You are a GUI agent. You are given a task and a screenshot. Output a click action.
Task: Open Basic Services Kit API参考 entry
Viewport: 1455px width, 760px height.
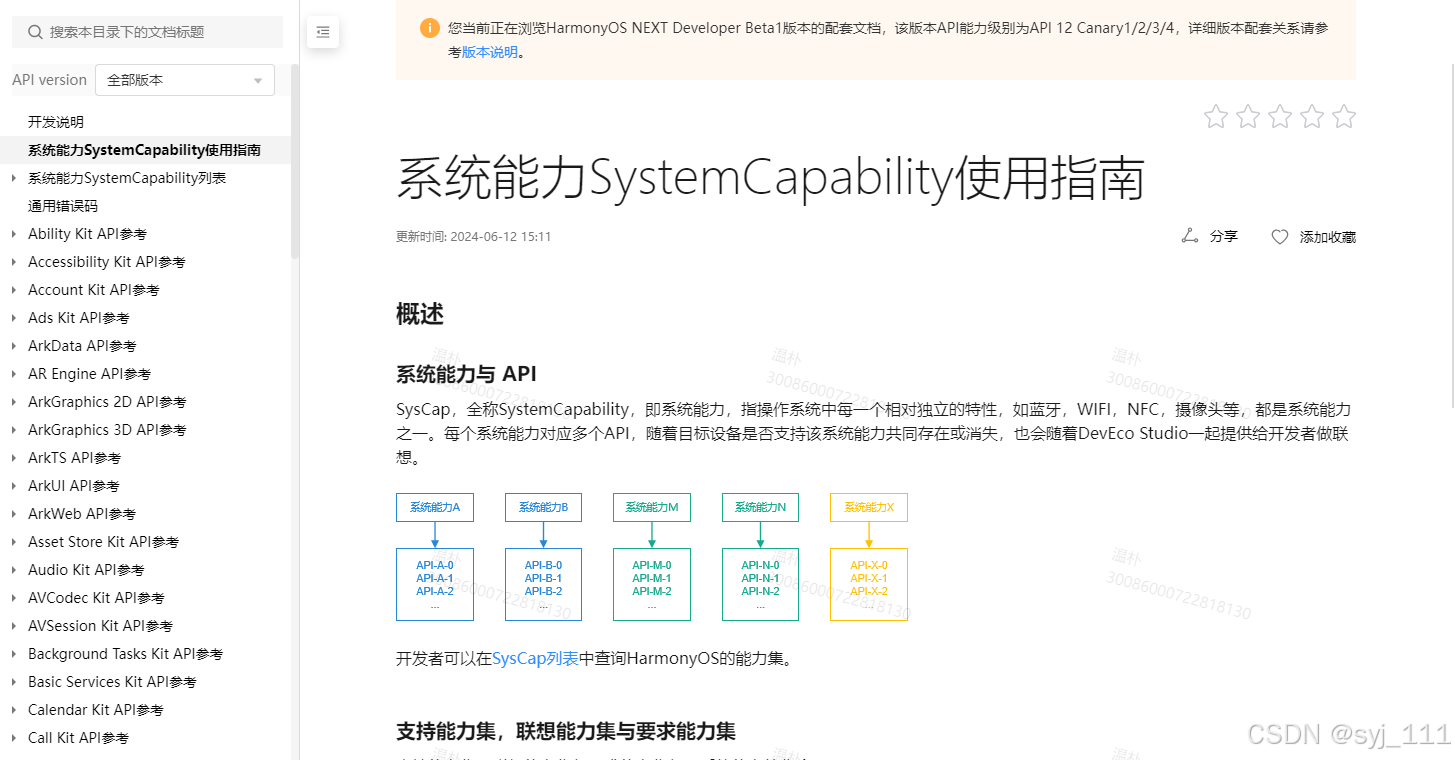pyautogui.click(x=112, y=682)
